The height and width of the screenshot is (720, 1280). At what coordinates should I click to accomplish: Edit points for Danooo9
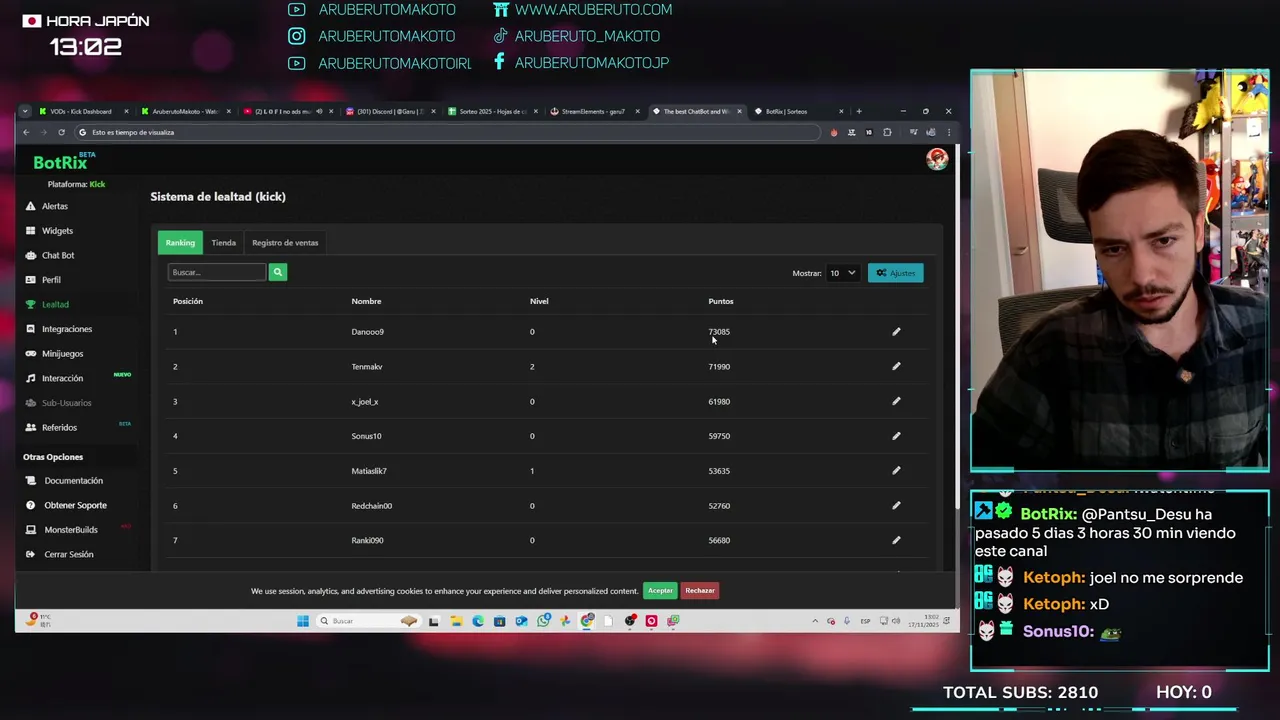(x=896, y=331)
